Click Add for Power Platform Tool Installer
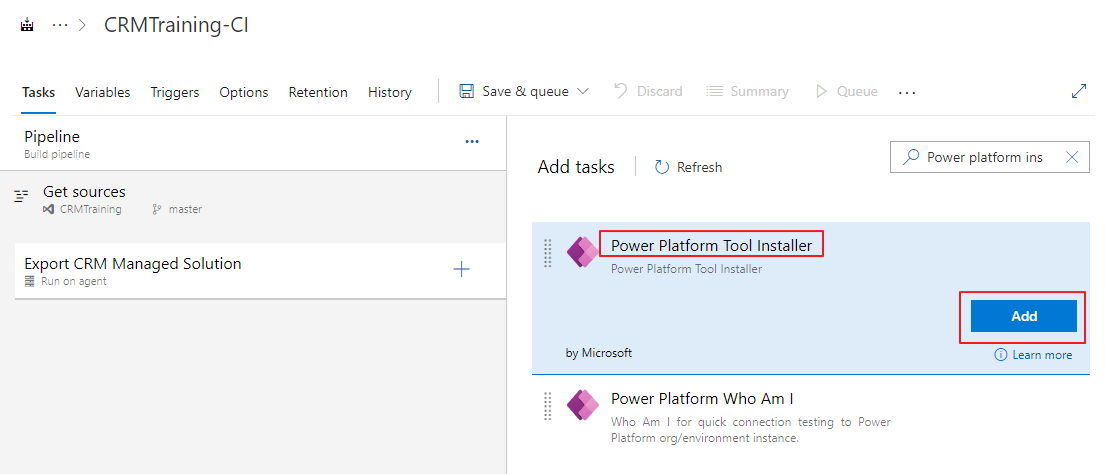Viewport: 1105px width, 474px height. [1023, 316]
